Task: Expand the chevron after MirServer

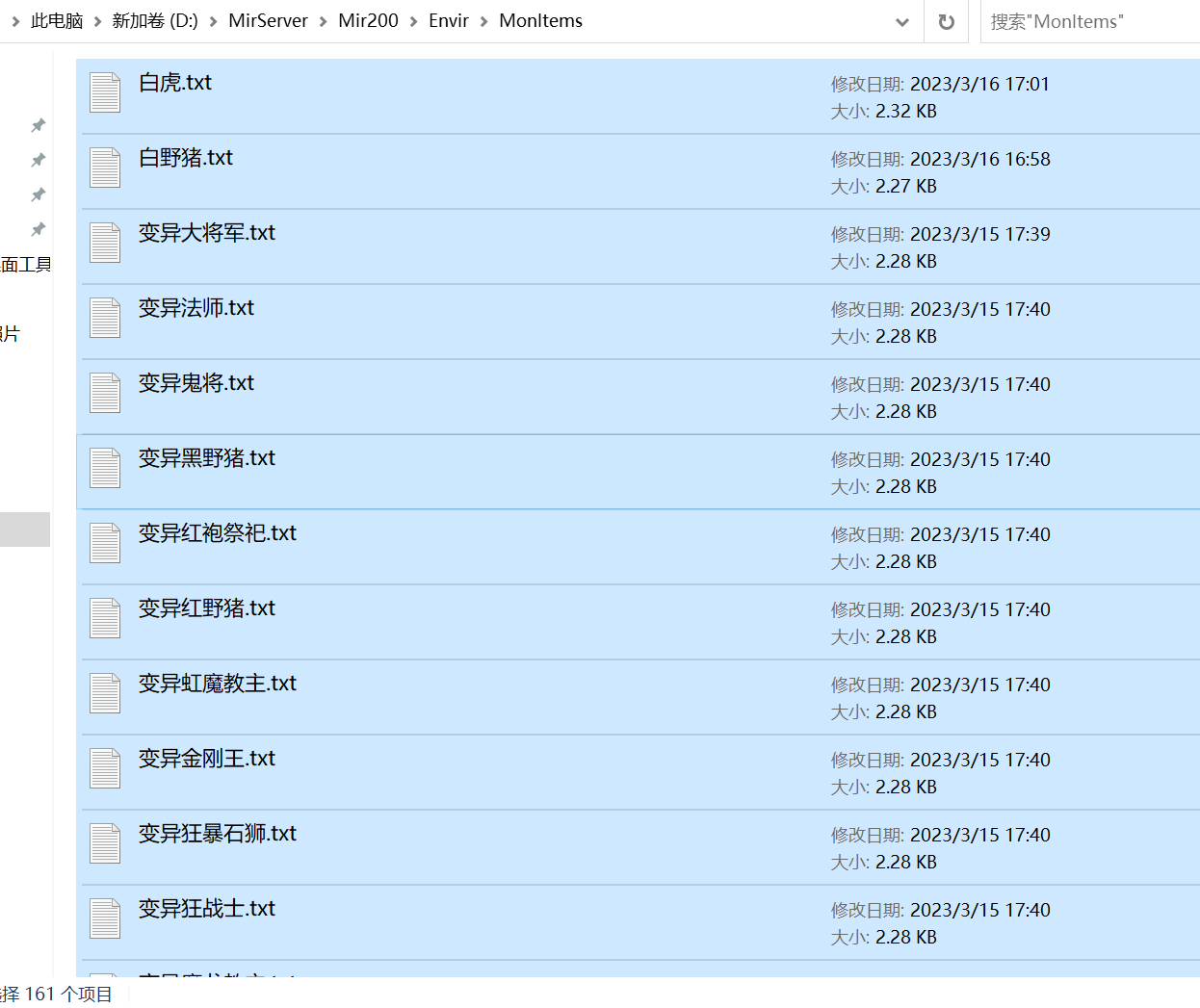Action: 324,21
